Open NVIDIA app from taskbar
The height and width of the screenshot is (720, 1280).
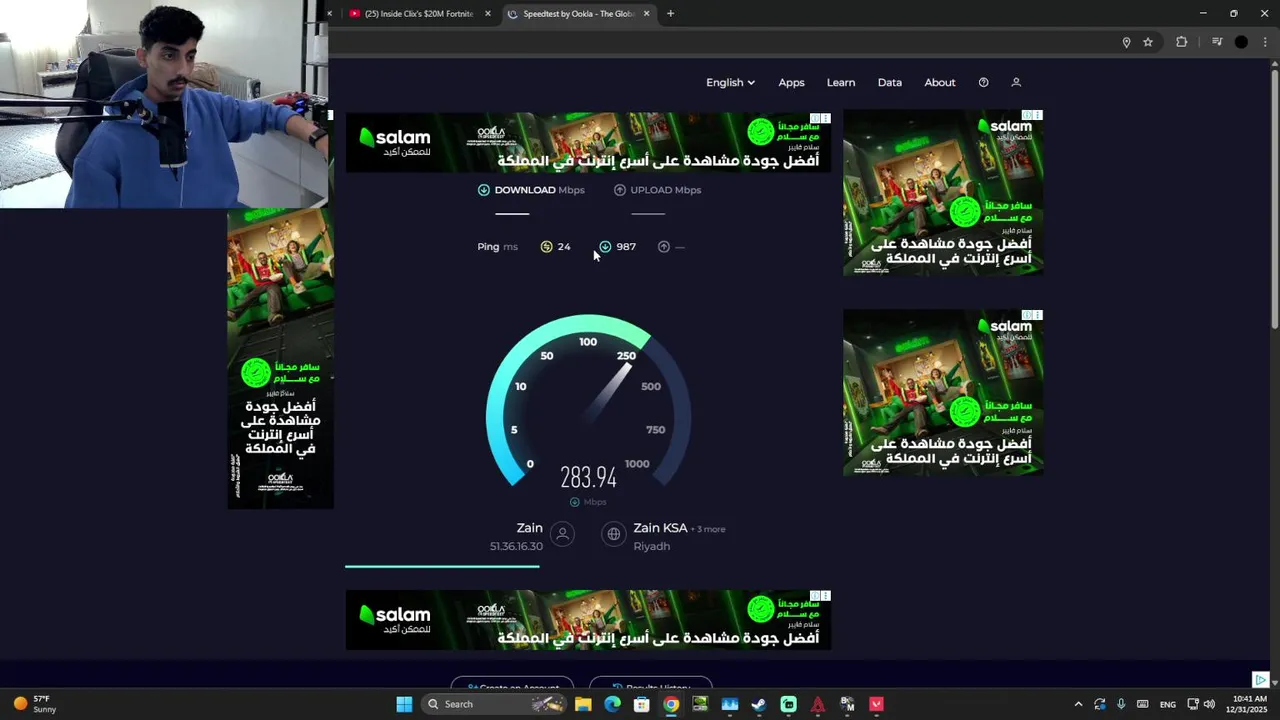700,704
